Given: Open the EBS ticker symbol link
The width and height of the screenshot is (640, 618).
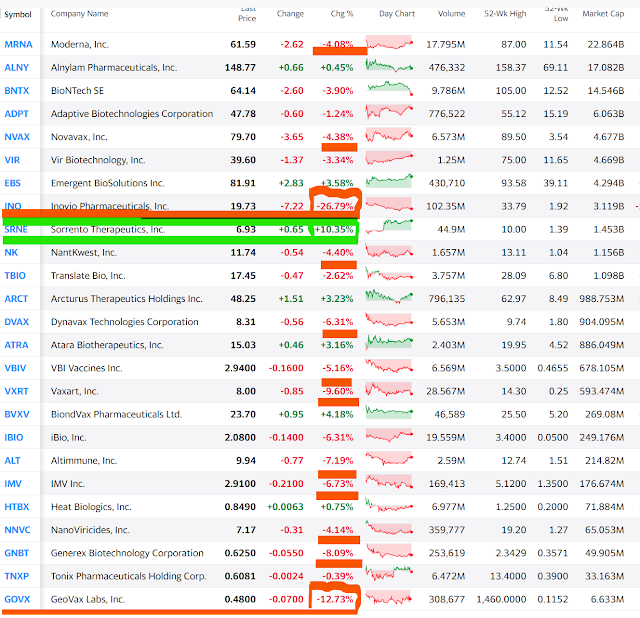Looking at the screenshot, I should point(12,183).
